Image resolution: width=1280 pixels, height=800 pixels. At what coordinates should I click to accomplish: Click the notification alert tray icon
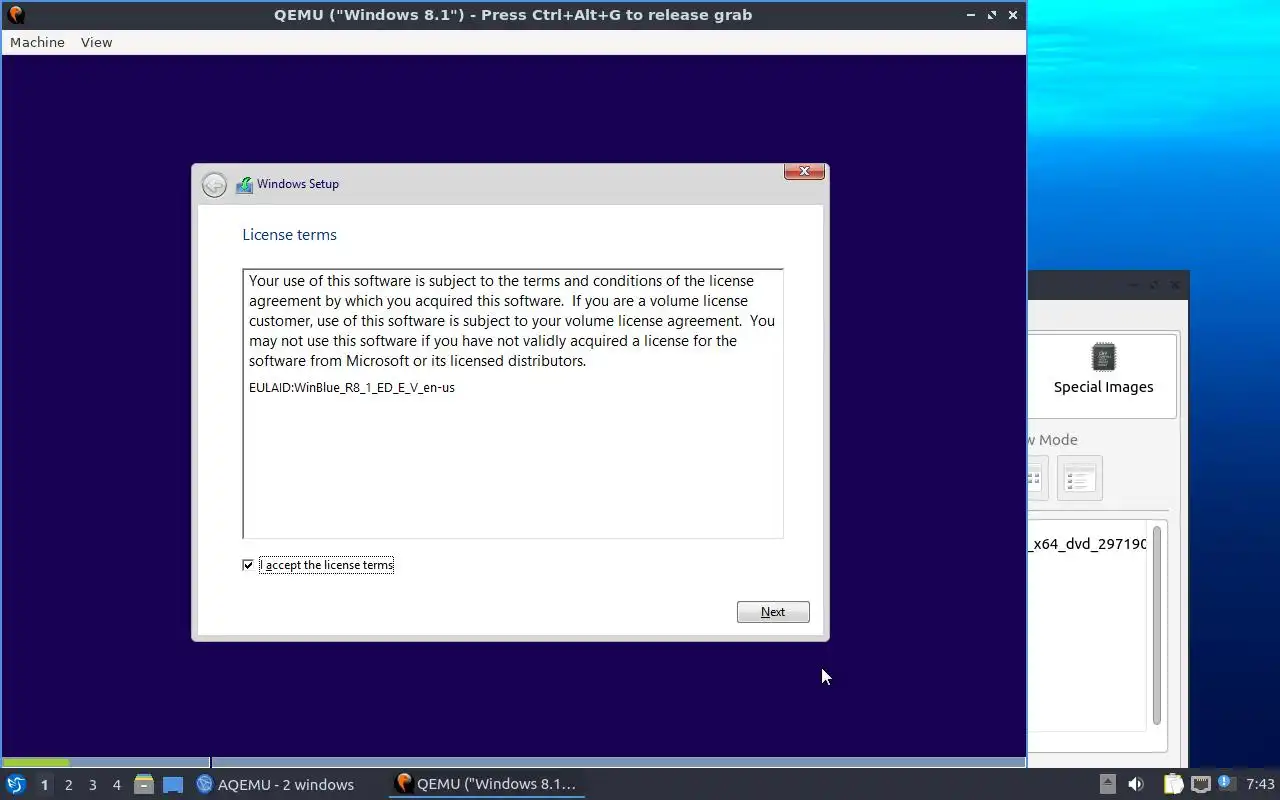click(x=1226, y=783)
